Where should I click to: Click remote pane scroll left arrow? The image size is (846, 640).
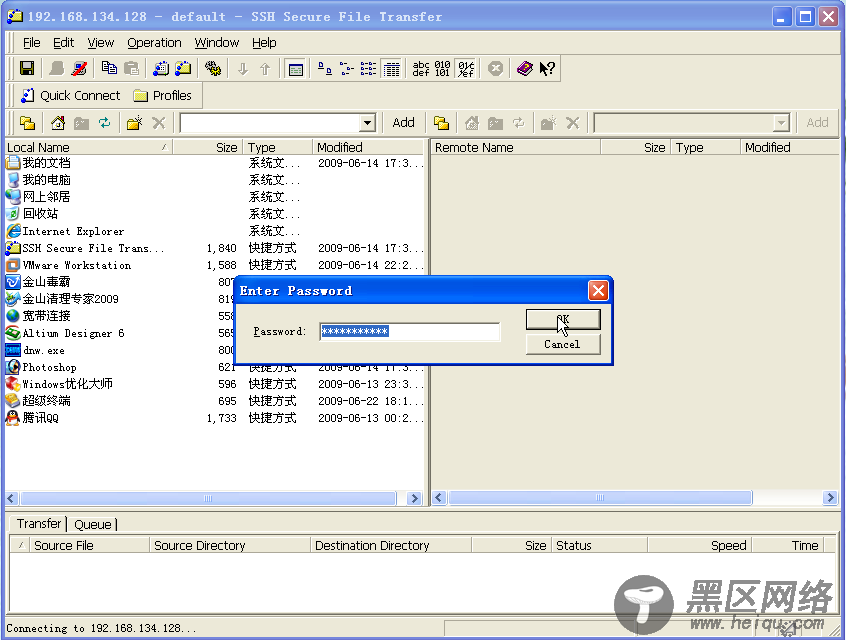point(439,498)
